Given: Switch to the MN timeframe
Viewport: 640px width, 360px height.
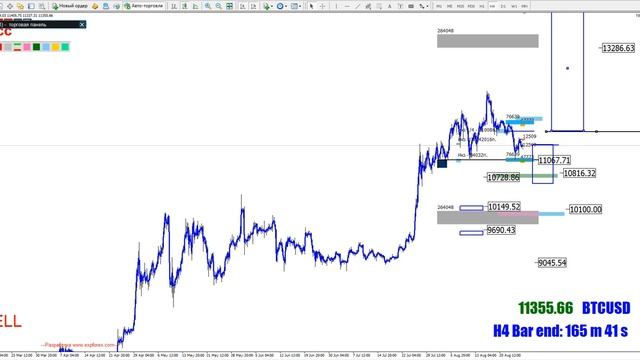Looking at the screenshot, I should (x=524, y=6).
